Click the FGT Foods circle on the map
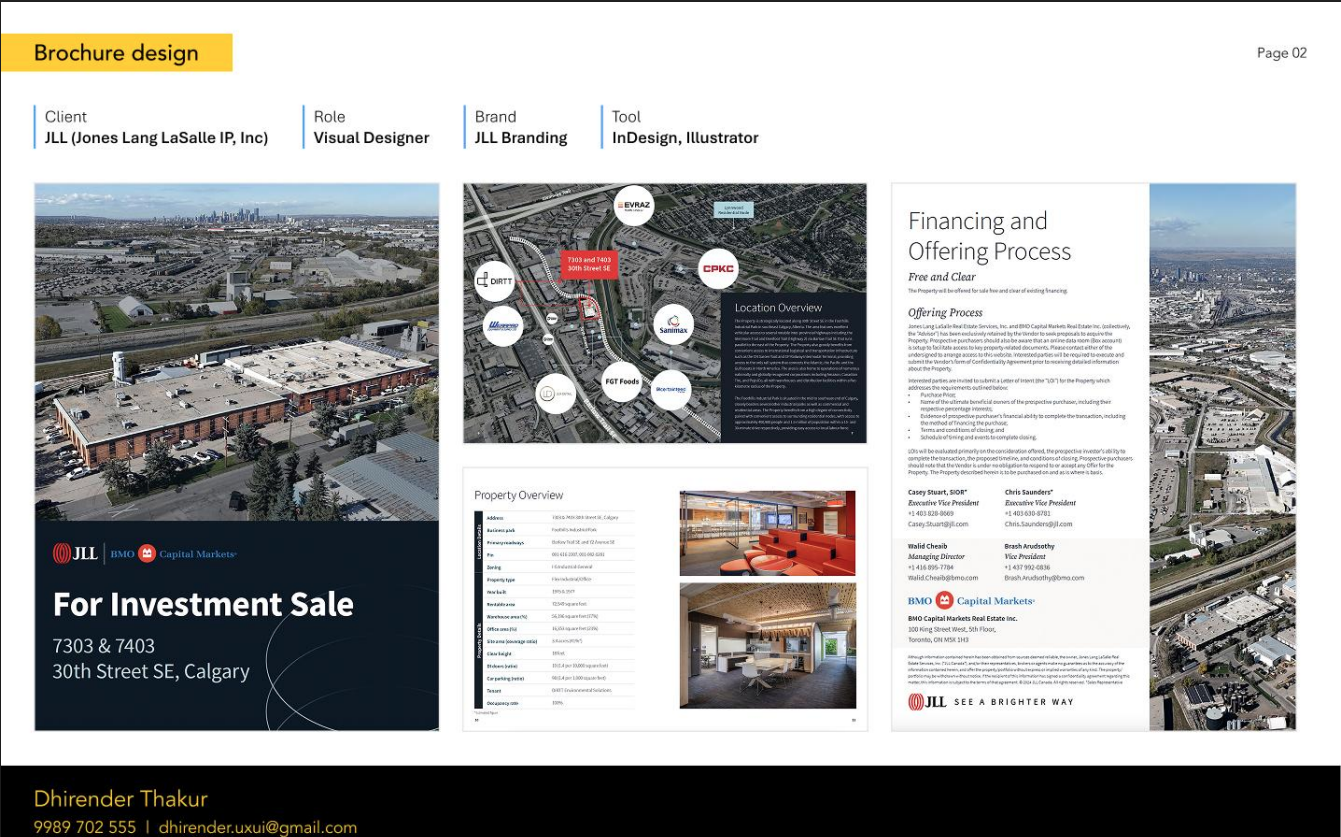 [622, 382]
